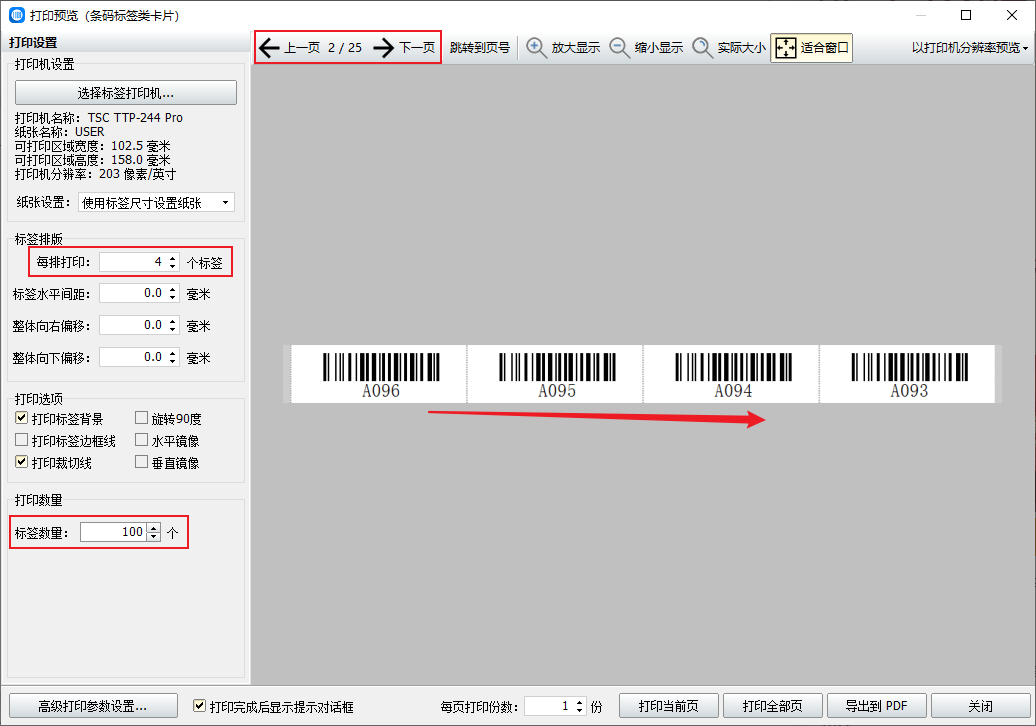
Task: Click the 整体向下偏移 stepper arrows
Action: [172, 357]
